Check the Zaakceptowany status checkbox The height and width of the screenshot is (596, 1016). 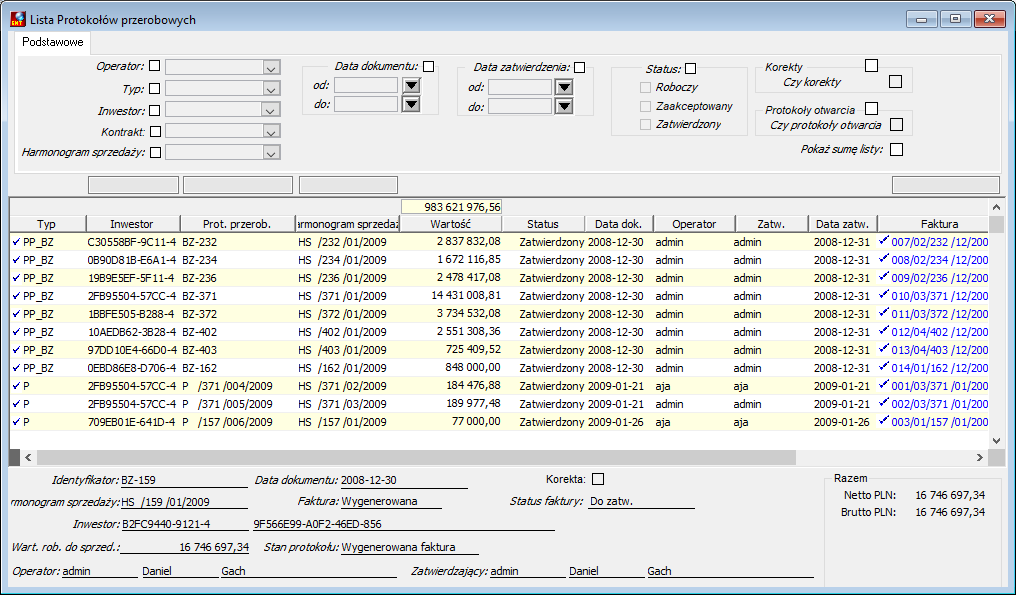(x=645, y=106)
